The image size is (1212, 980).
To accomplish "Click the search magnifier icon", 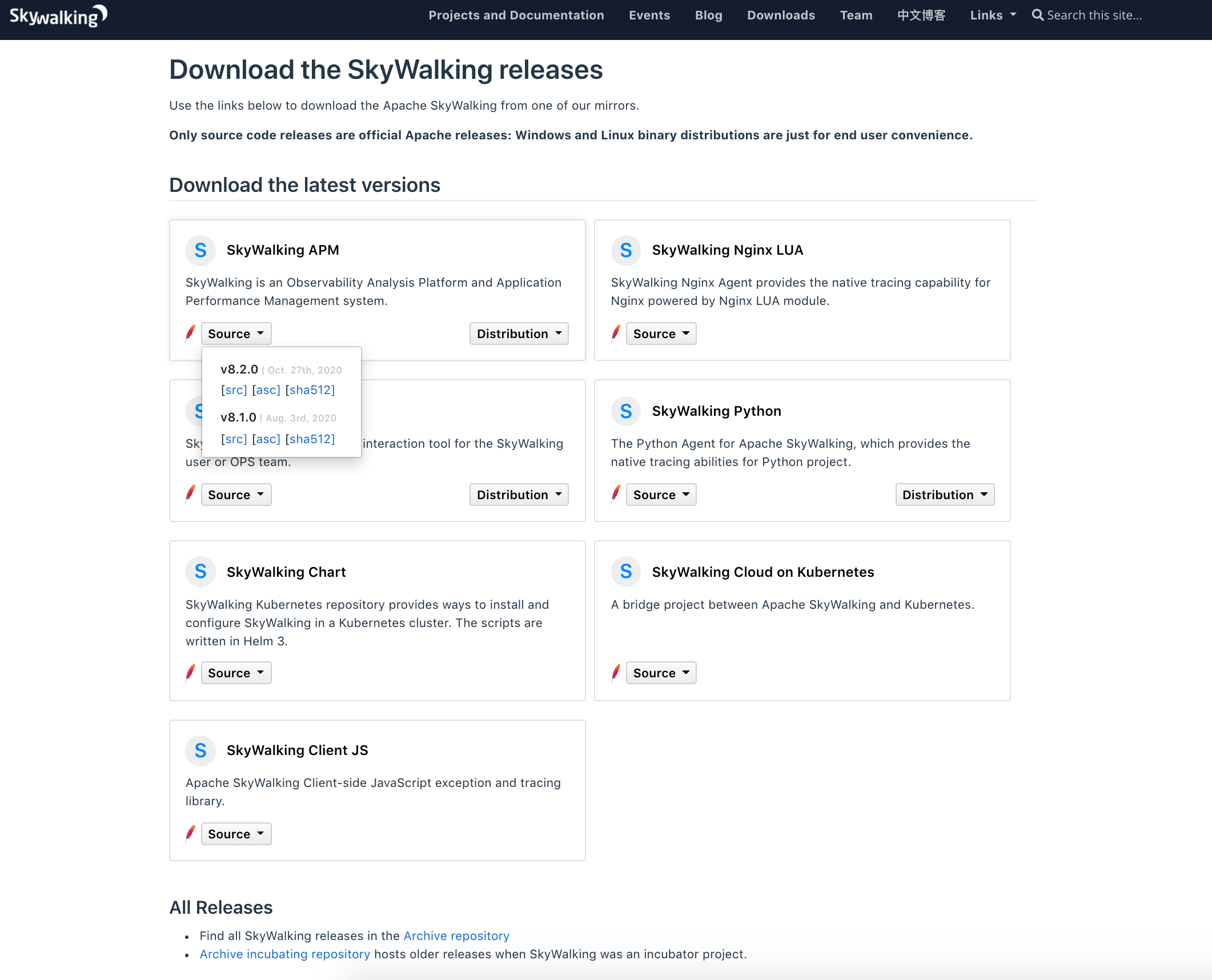I will [x=1037, y=15].
